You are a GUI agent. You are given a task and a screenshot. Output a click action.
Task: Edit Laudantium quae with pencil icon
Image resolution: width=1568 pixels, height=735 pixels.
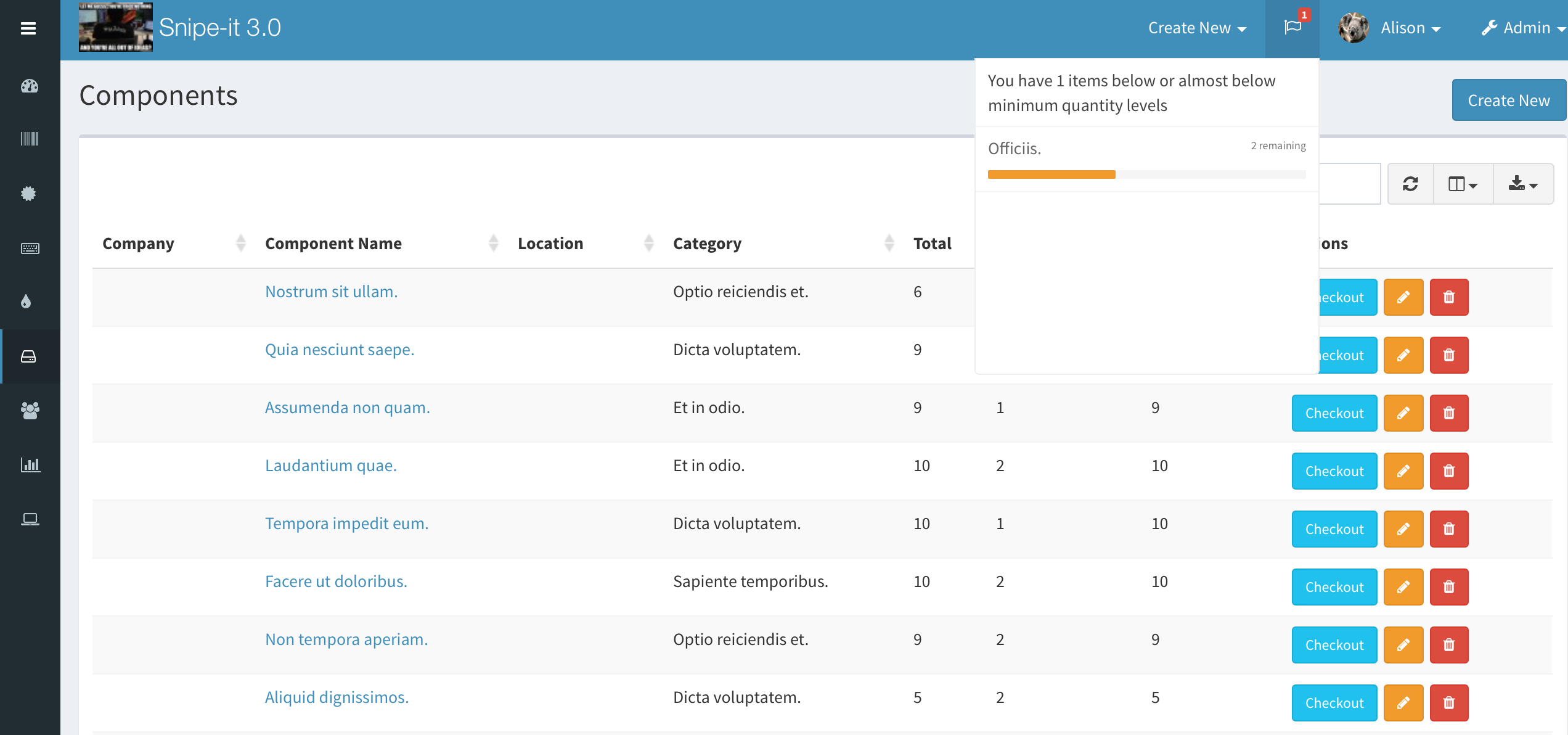[x=1403, y=471]
